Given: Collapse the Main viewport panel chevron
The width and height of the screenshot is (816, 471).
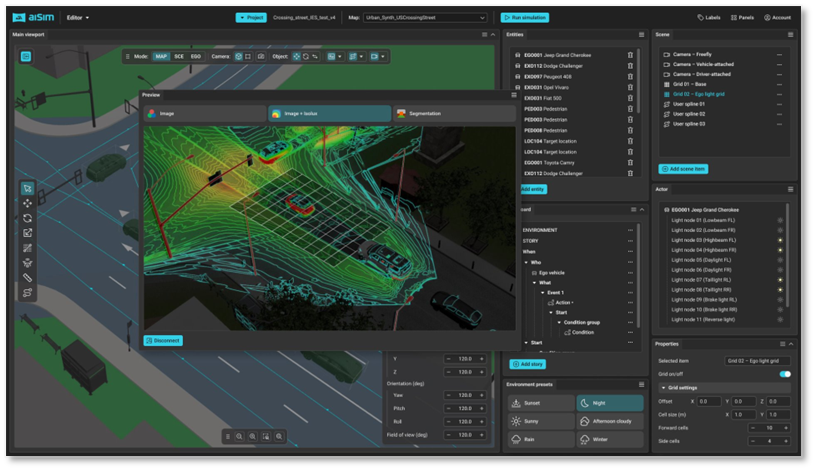Looking at the screenshot, I should (x=493, y=35).
